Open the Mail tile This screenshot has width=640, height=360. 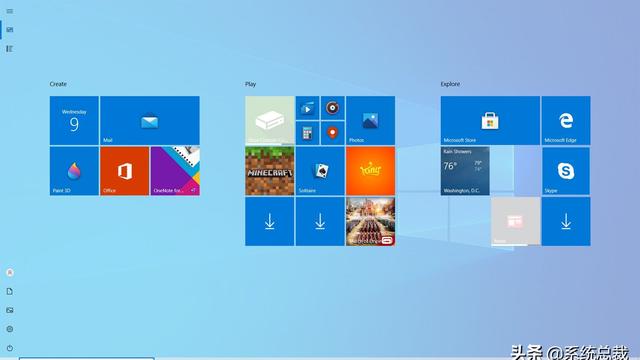tap(150, 120)
